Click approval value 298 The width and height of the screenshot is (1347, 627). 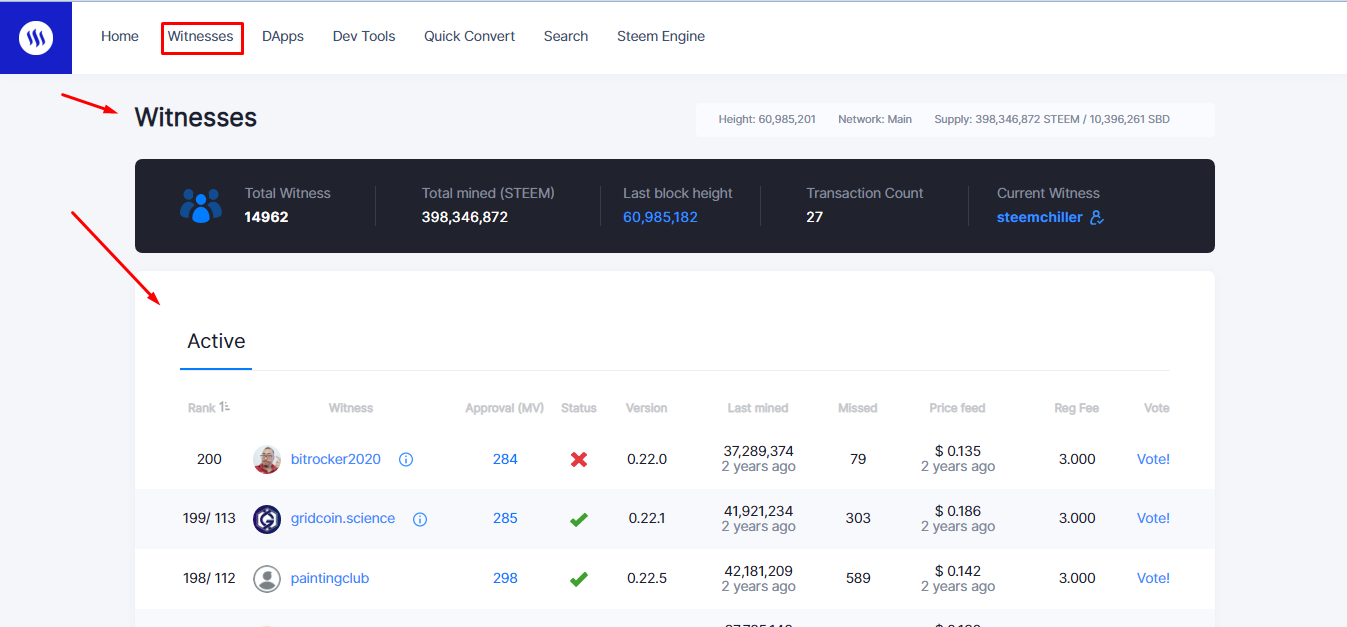[505, 579]
